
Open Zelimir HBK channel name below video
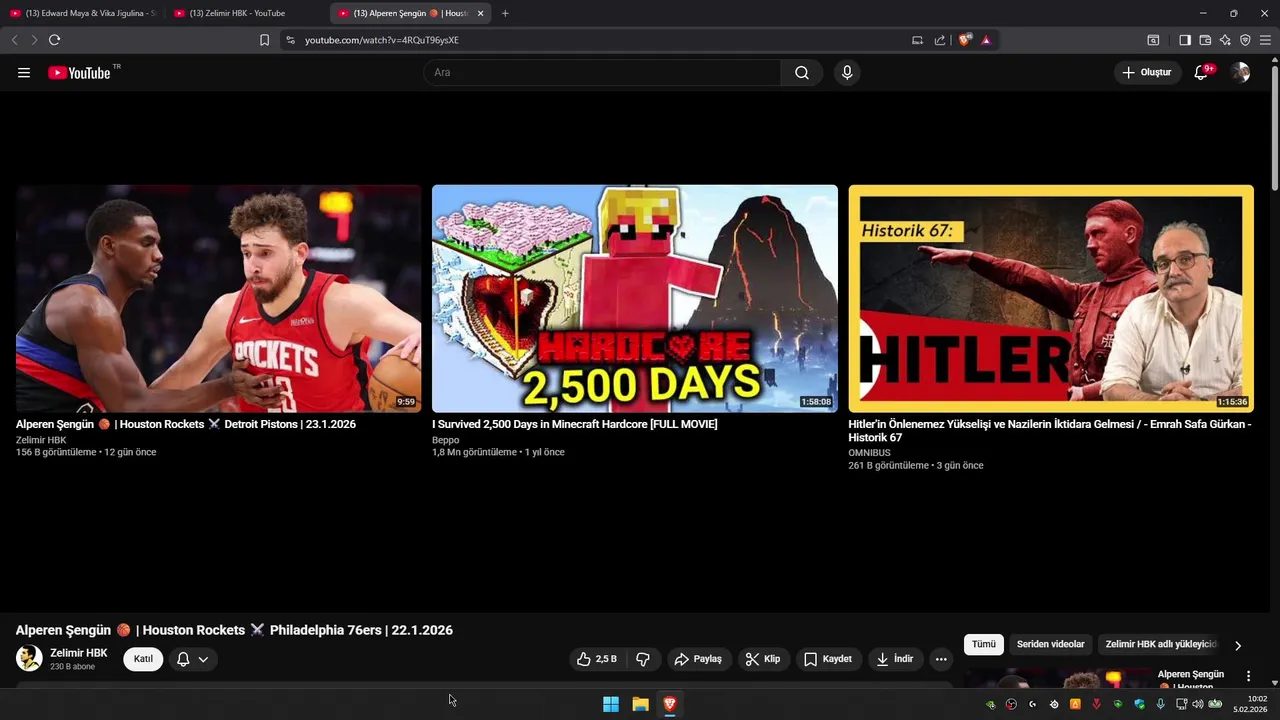79,653
